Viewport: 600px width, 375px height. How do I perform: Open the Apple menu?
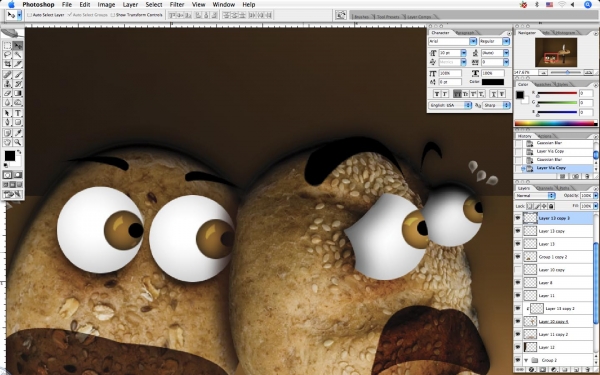[11, 5]
